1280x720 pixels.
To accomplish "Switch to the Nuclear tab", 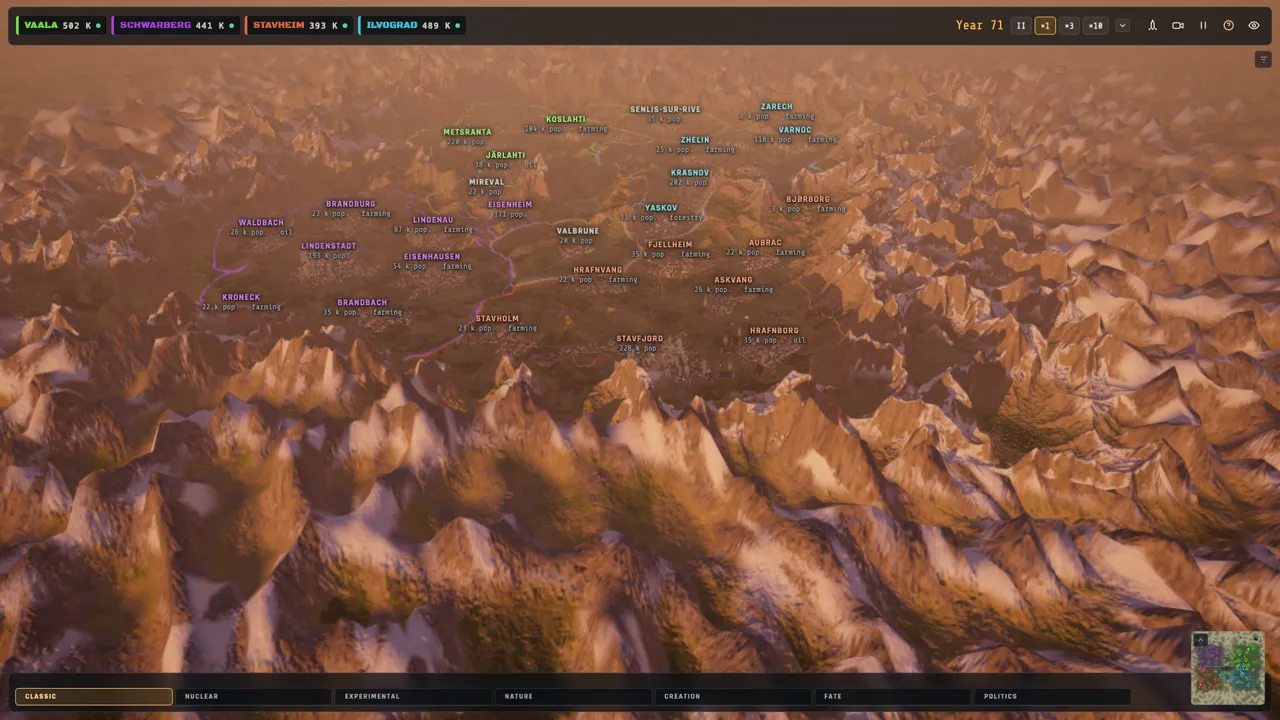I will pos(253,696).
